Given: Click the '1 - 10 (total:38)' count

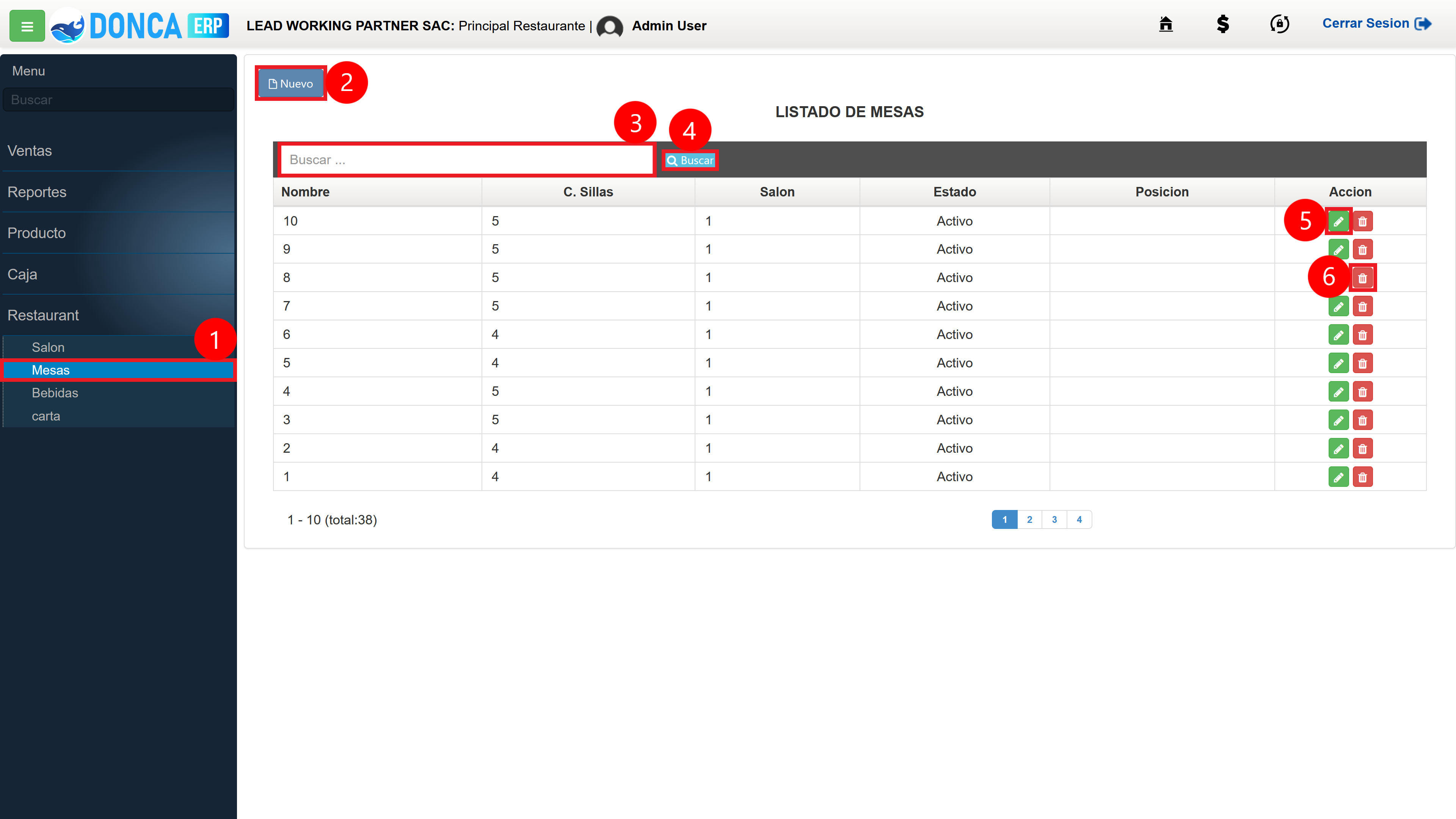Looking at the screenshot, I should coord(333,519).
